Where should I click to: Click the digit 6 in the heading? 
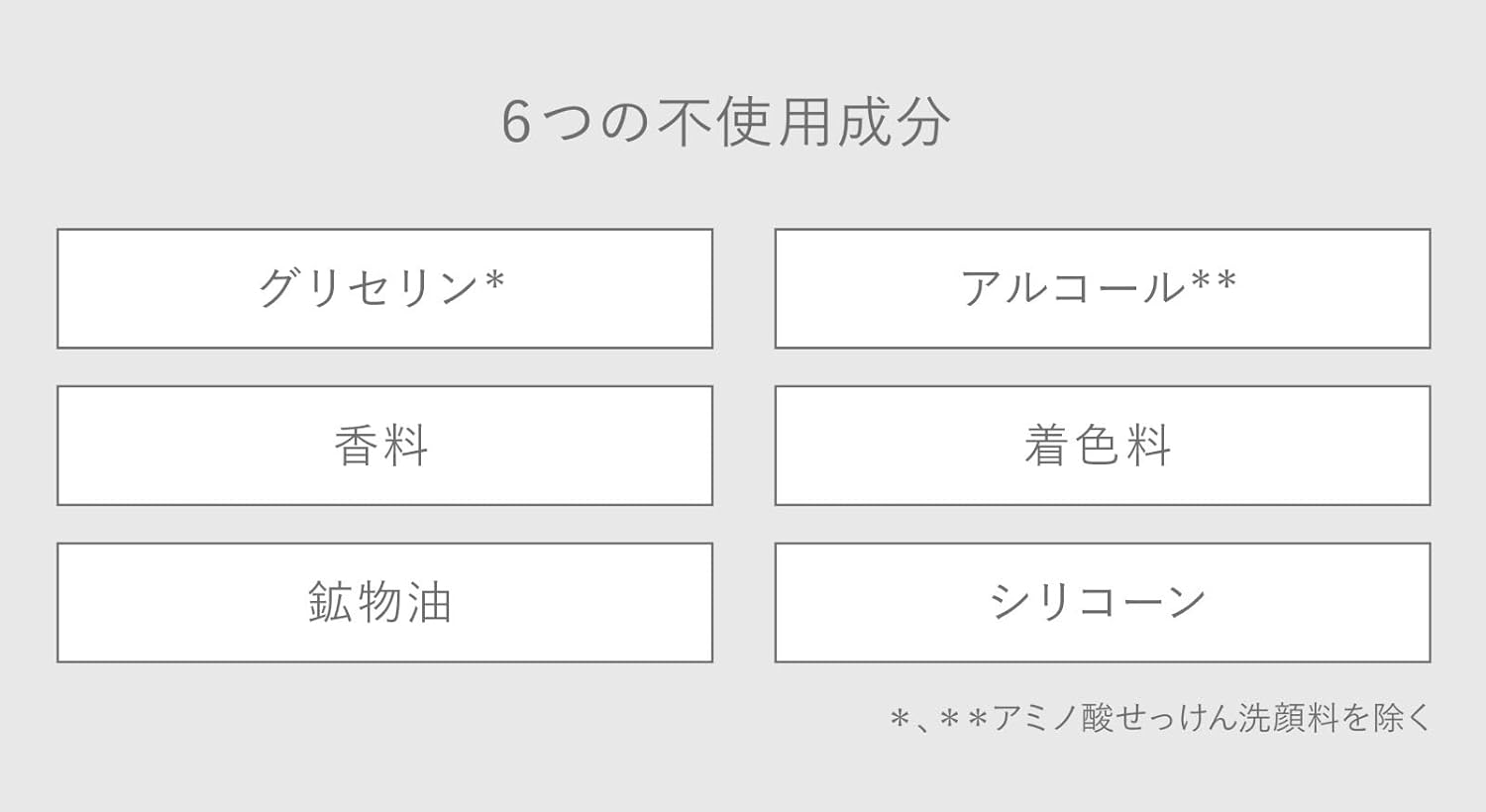tap(516, 124)
